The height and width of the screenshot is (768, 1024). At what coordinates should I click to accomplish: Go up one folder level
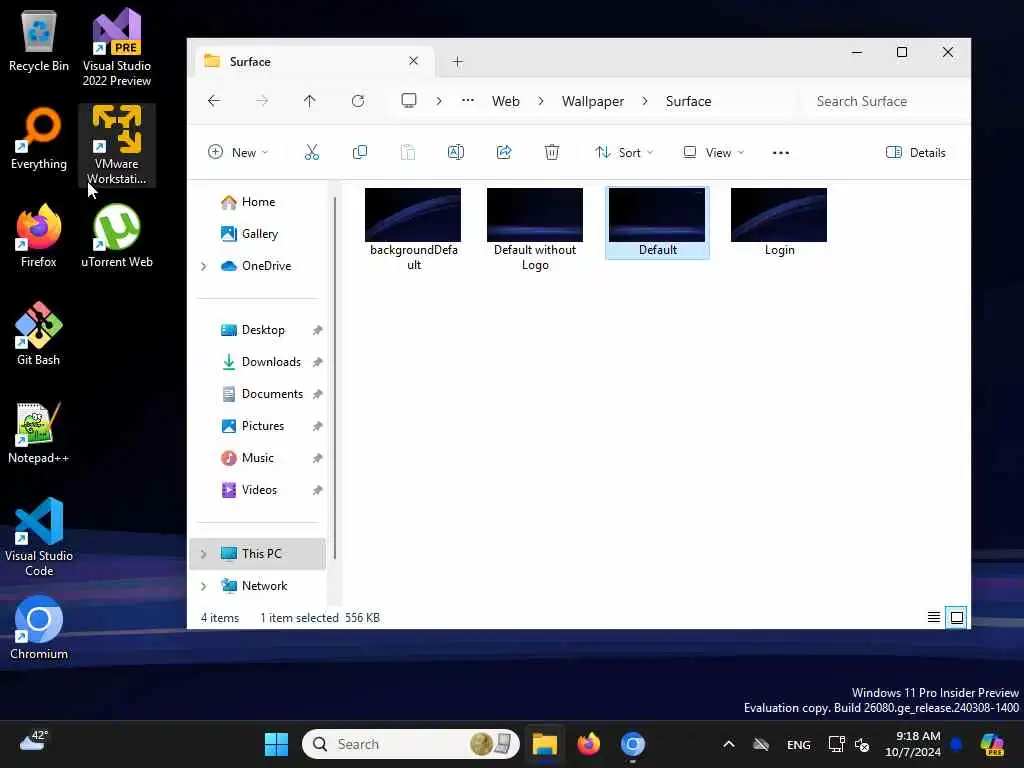[x=310, y=101]
